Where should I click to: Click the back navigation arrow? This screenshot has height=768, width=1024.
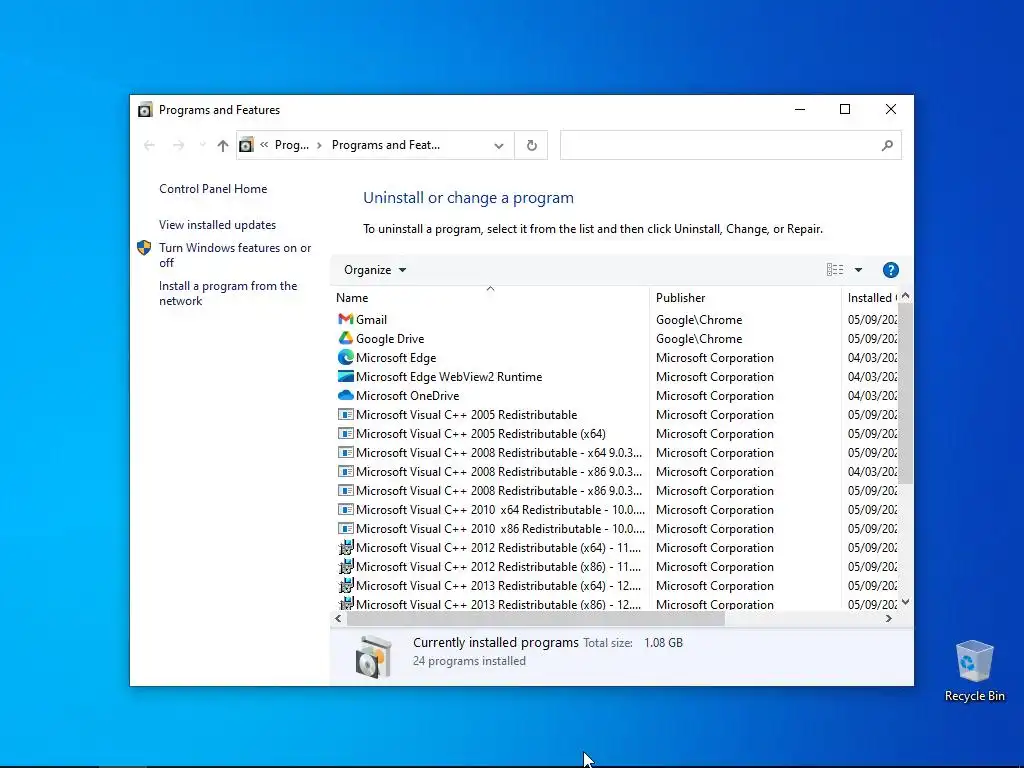[149, 145]
